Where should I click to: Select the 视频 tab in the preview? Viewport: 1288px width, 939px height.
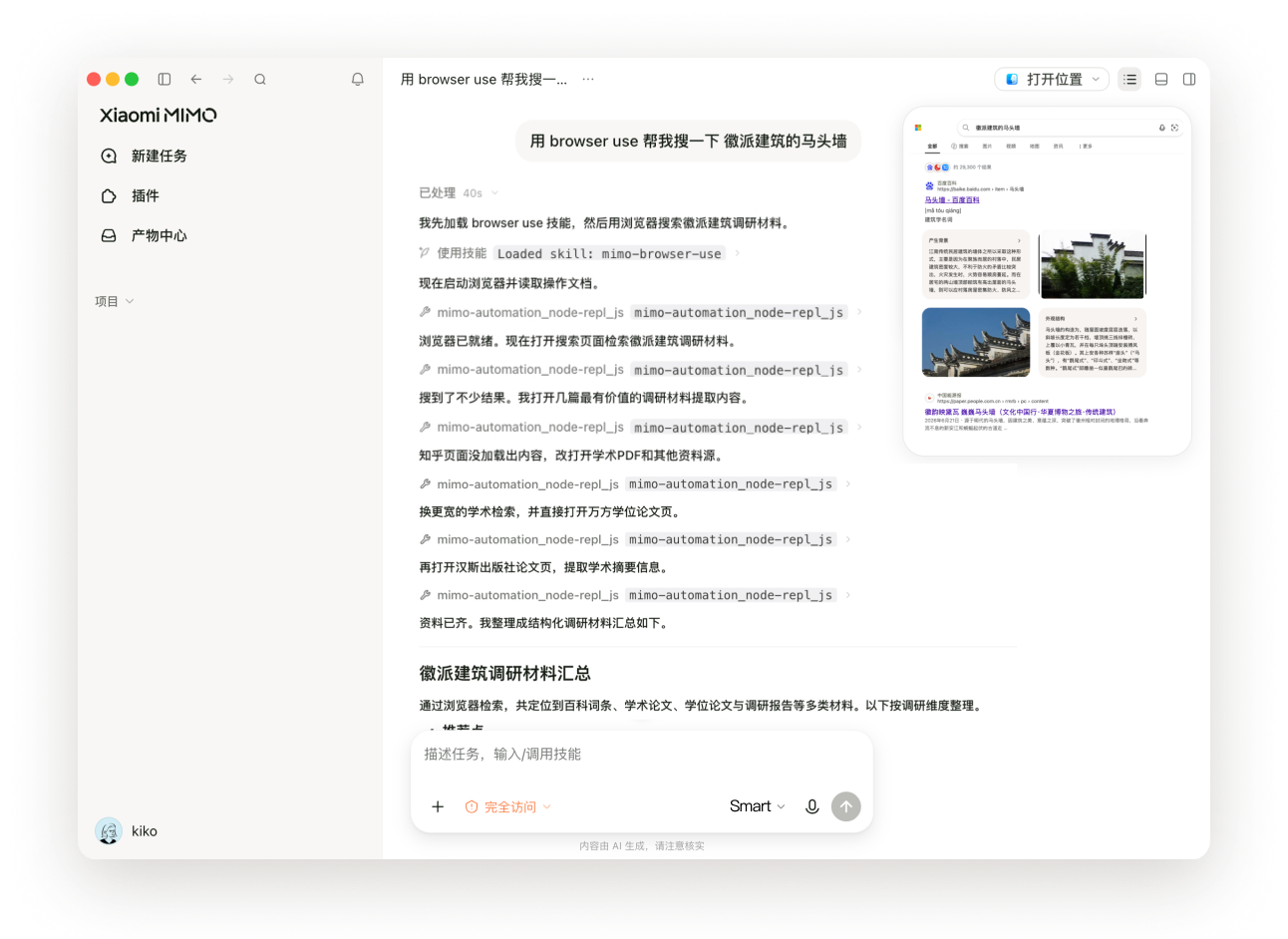pyautogui.click(x=1011, y=147)
